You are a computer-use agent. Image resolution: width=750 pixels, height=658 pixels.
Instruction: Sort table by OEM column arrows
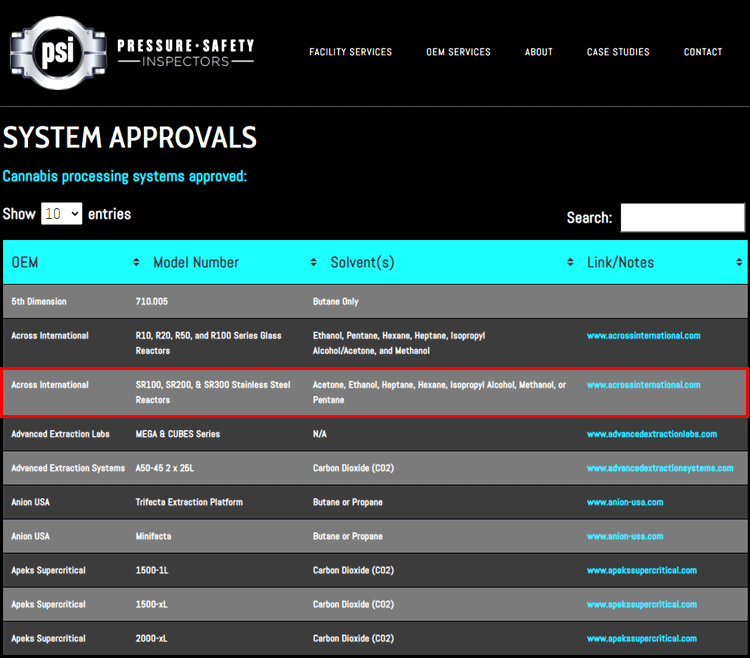pos(136,262)
